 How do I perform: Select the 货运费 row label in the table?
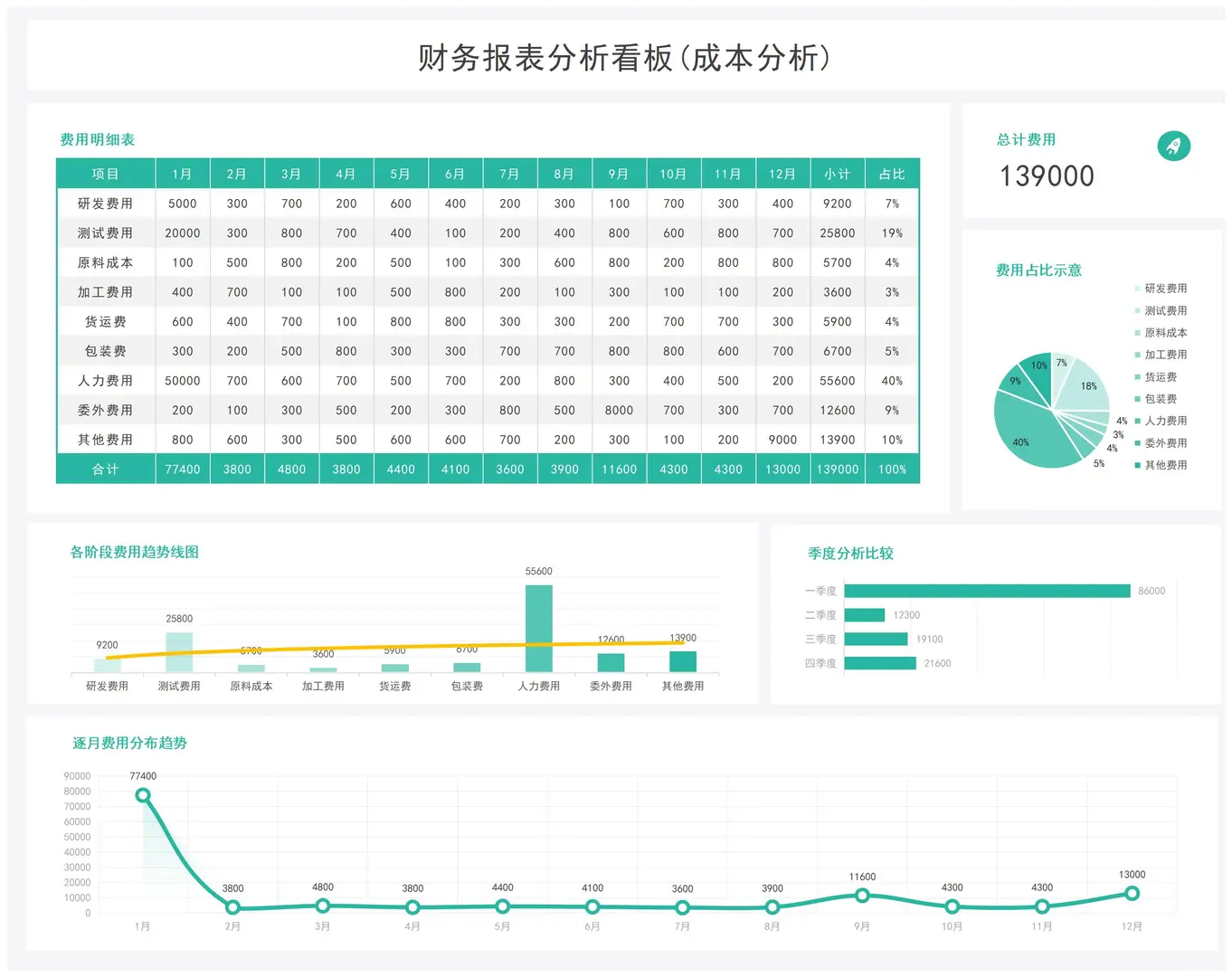click(106, 321)
